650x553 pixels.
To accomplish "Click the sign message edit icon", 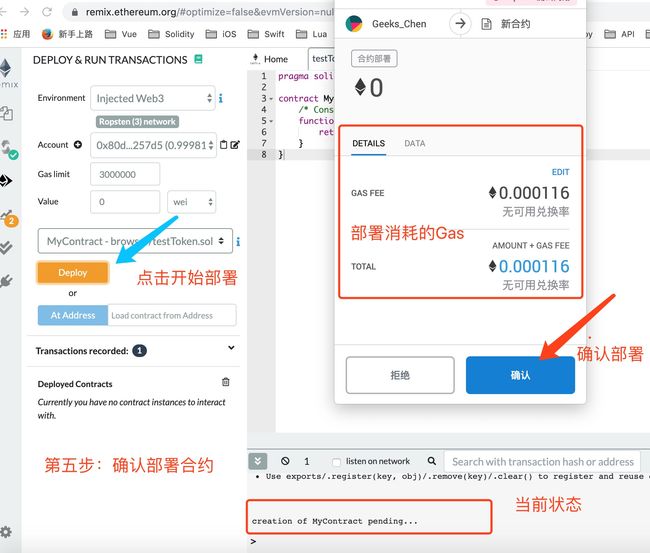I will 235,145.
